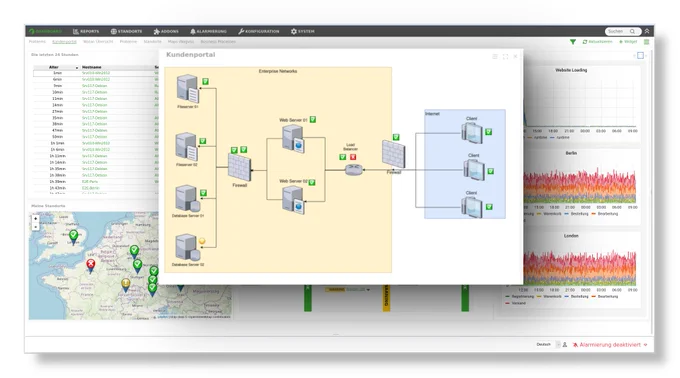680x378 pixels.
Task: Click the Aktualisieren refresh button
Action: click(x=597, y=42)
